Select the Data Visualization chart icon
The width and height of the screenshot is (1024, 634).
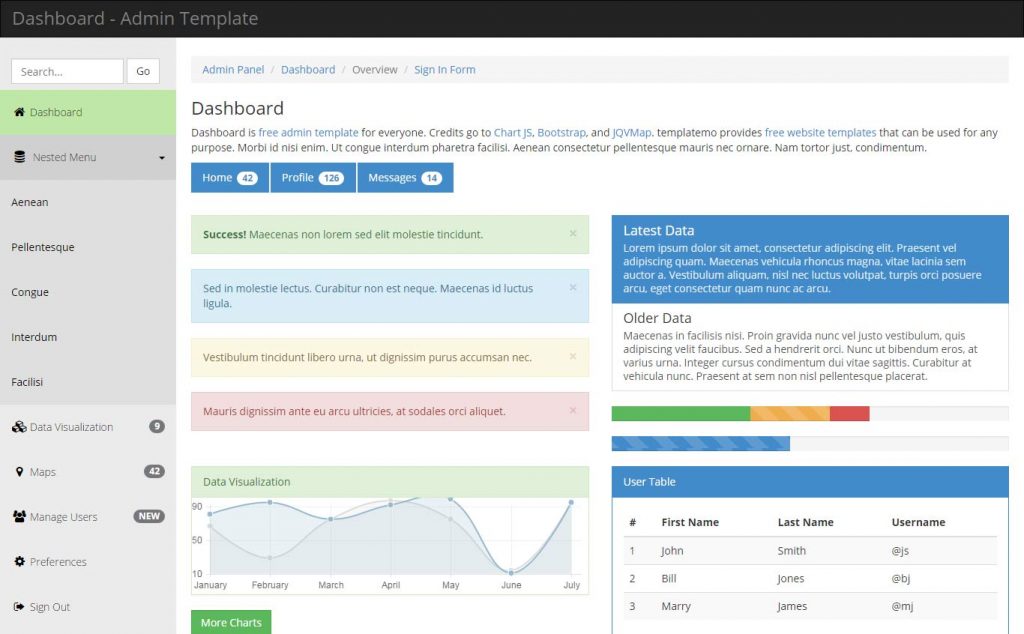pos(20,426)
